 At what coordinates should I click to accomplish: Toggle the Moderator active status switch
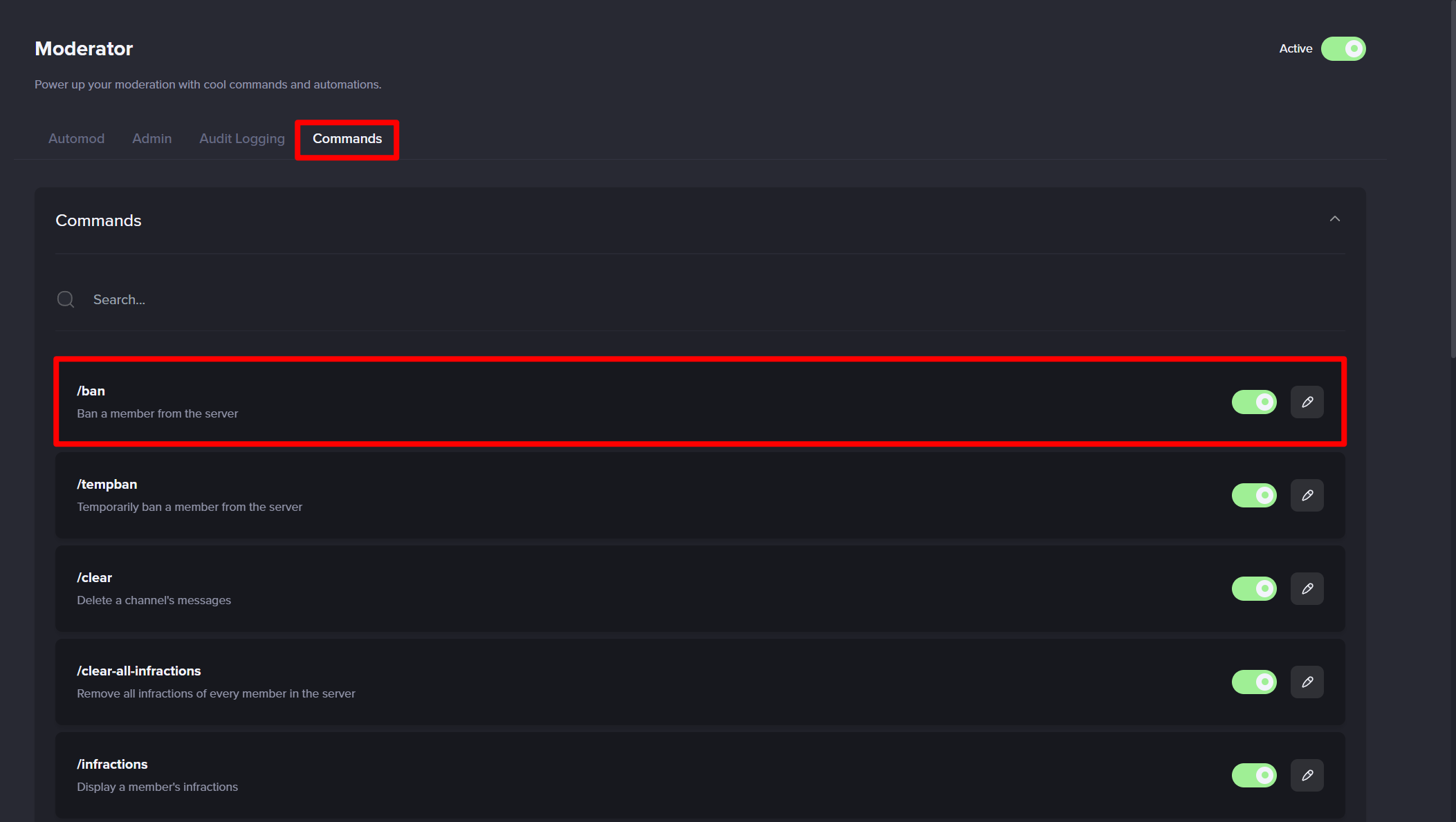1344,48
